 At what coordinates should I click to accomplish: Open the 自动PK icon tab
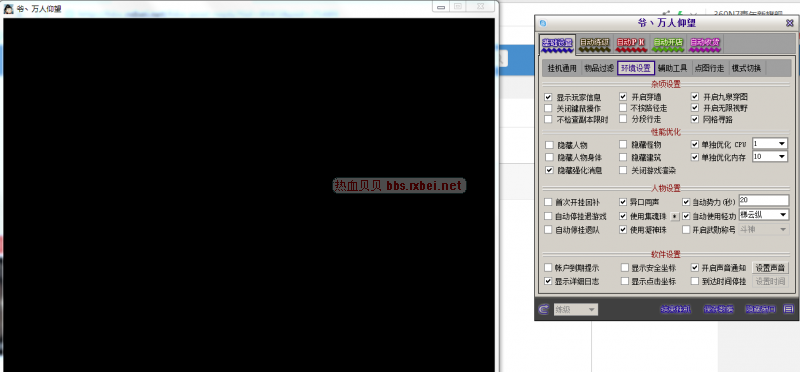tap(631, 44)
